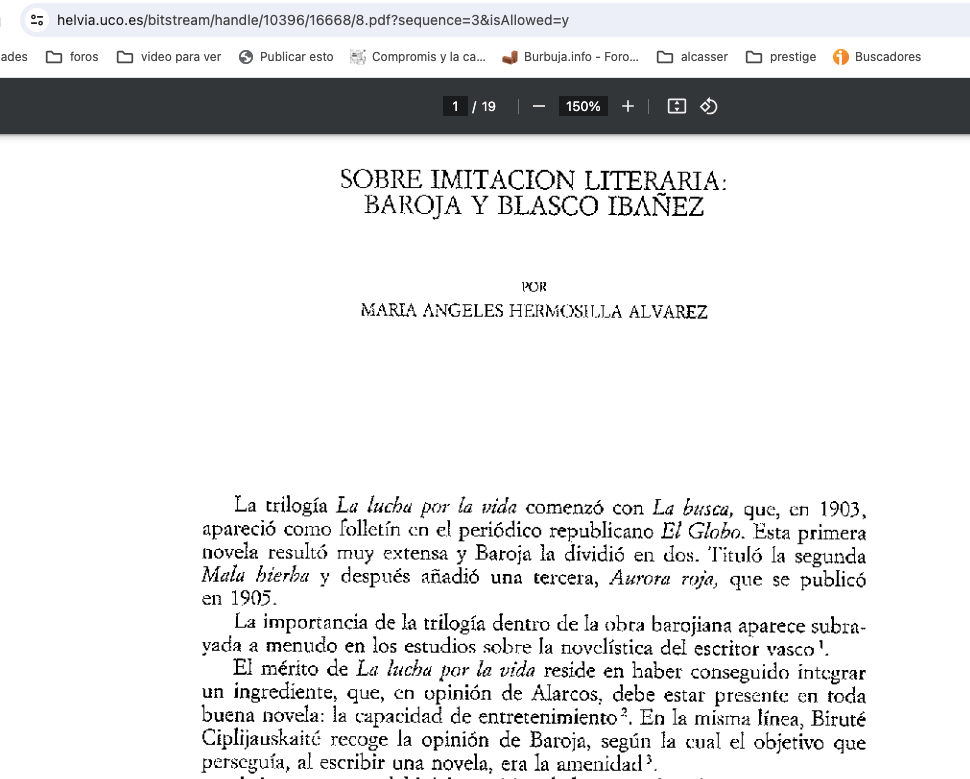Open the foros bookmark folder
The height and width of the screenshot is (779, 970).
click(73, 57)
